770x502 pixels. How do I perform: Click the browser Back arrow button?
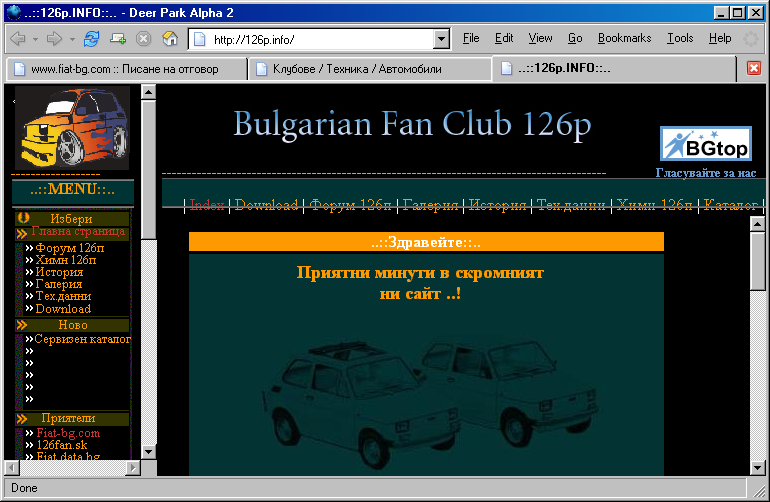[x=17, y=39]
